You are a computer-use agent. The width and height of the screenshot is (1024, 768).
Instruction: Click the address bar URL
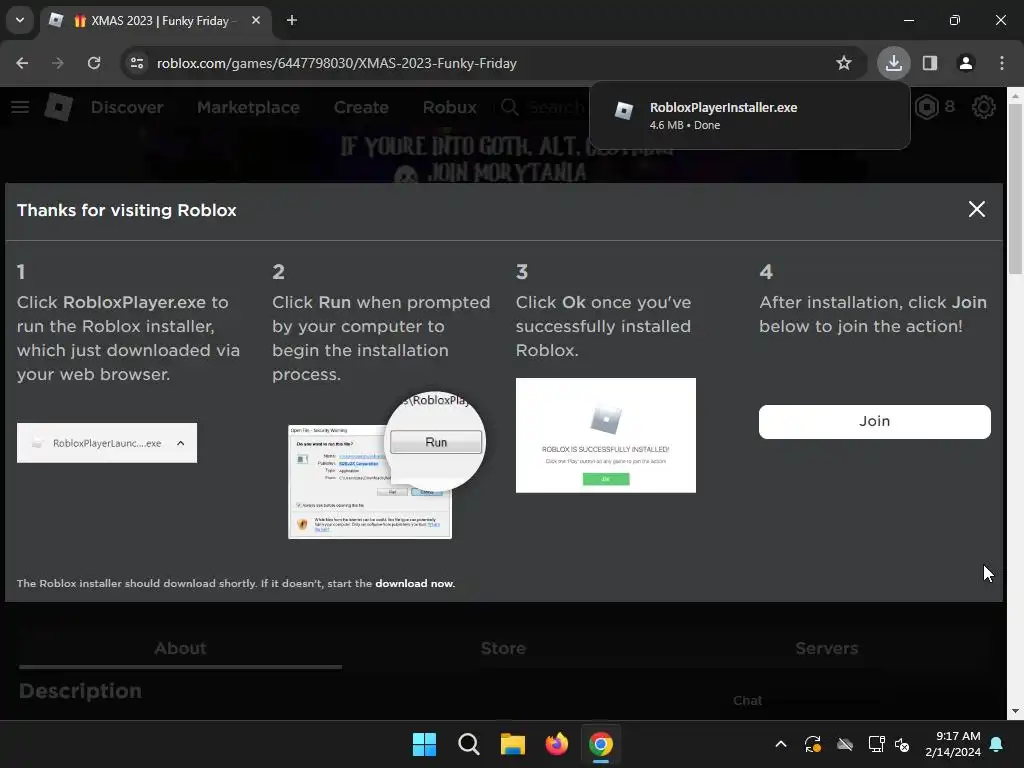coord(337,63)
